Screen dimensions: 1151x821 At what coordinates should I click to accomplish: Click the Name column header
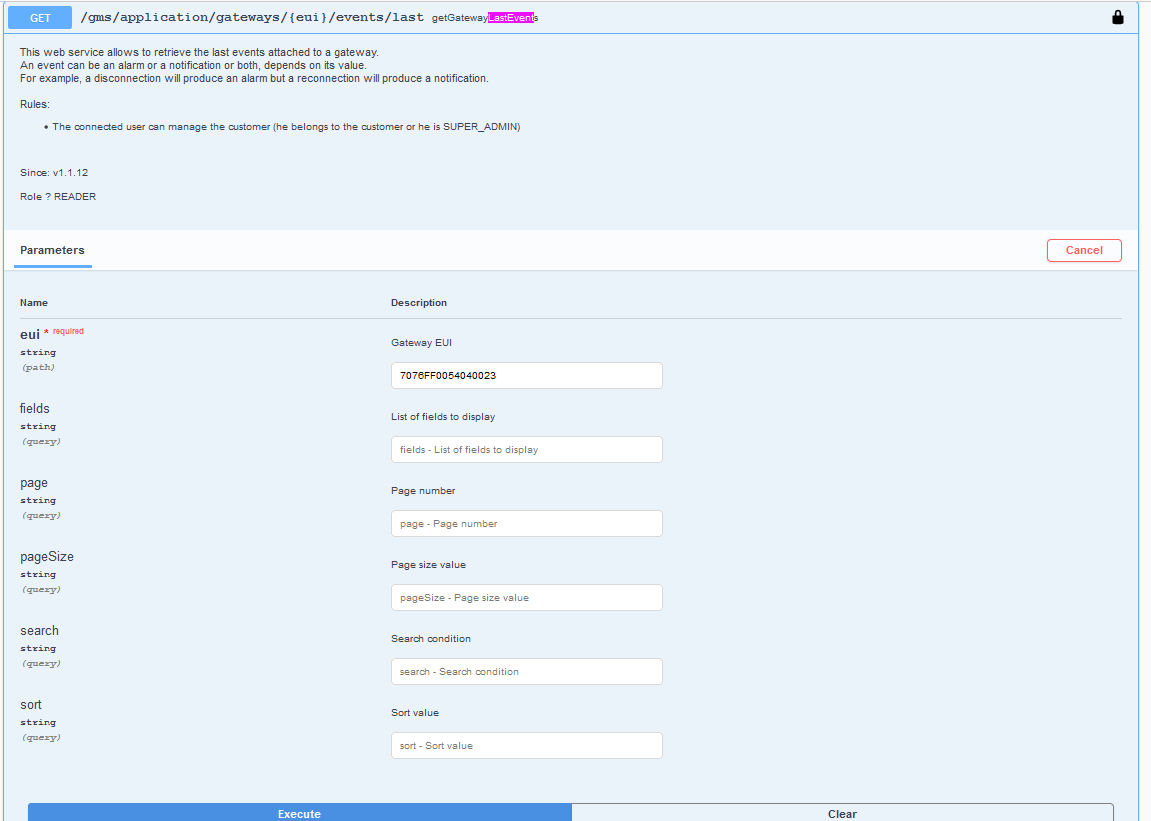tap(34, 303)
